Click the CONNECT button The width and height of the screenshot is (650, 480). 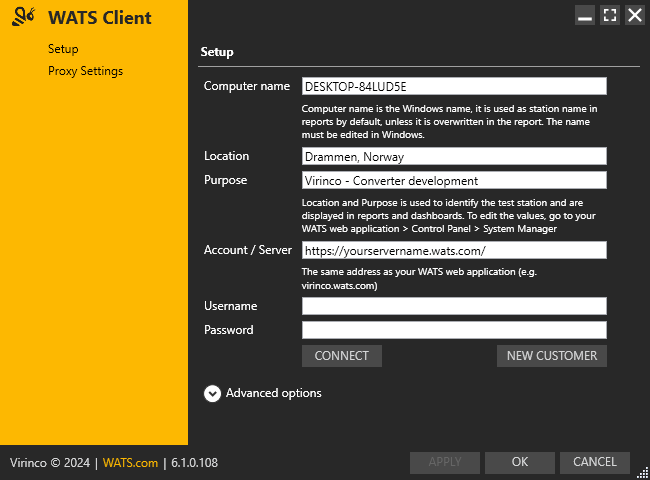pyautogui.click(x=342, y=356)
